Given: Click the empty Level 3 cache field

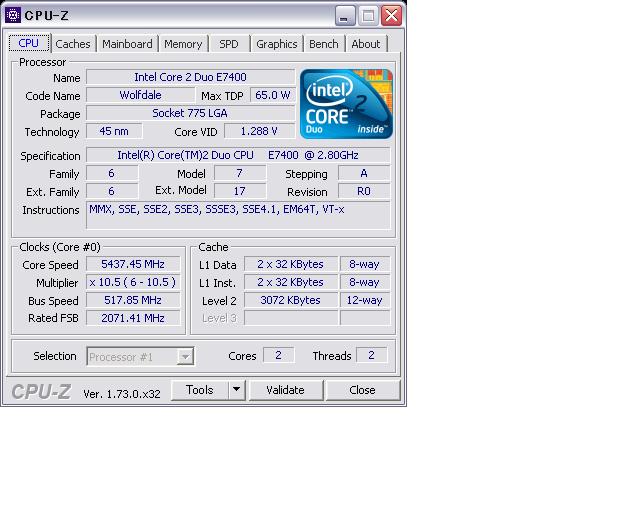Looking at the screenshot, I should tap(291, 318).
